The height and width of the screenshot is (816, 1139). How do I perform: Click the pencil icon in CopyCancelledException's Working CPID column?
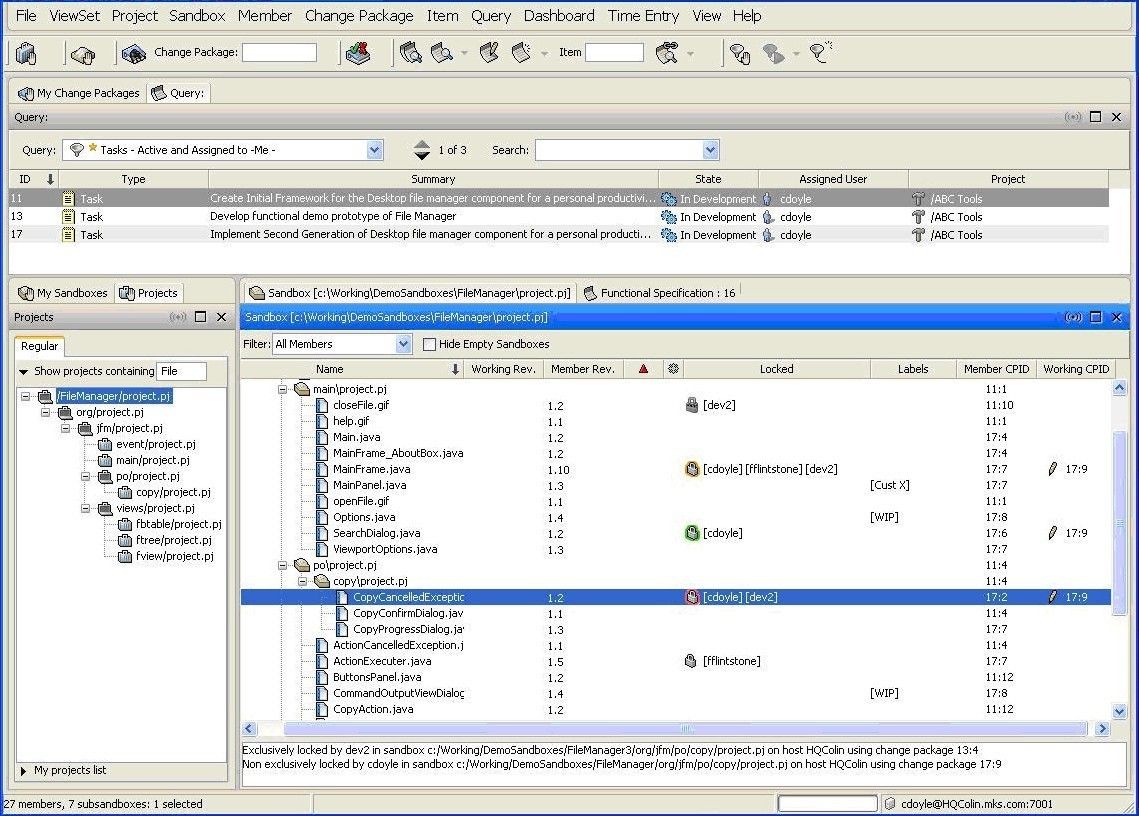pyautogui.click(x=1051, y=597)
